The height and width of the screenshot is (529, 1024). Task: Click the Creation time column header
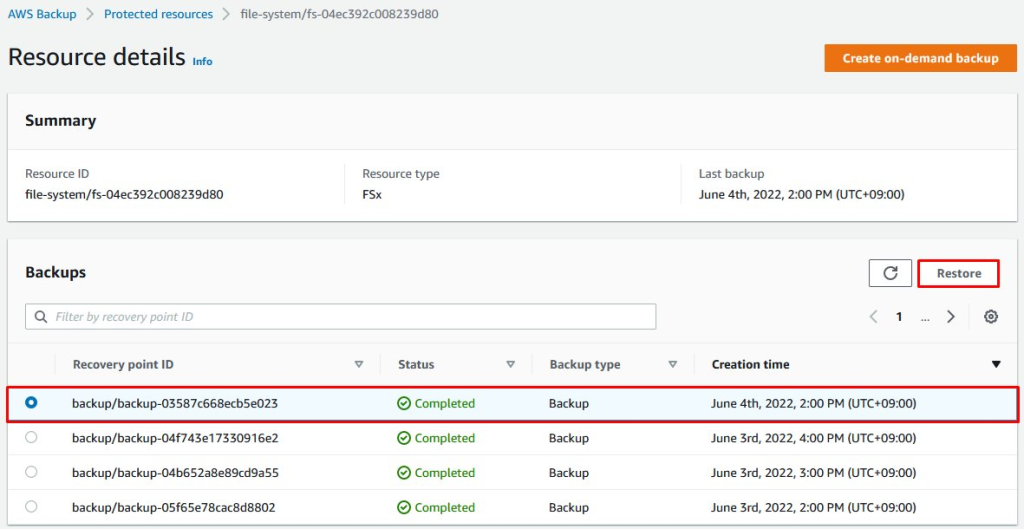(750, 364)
